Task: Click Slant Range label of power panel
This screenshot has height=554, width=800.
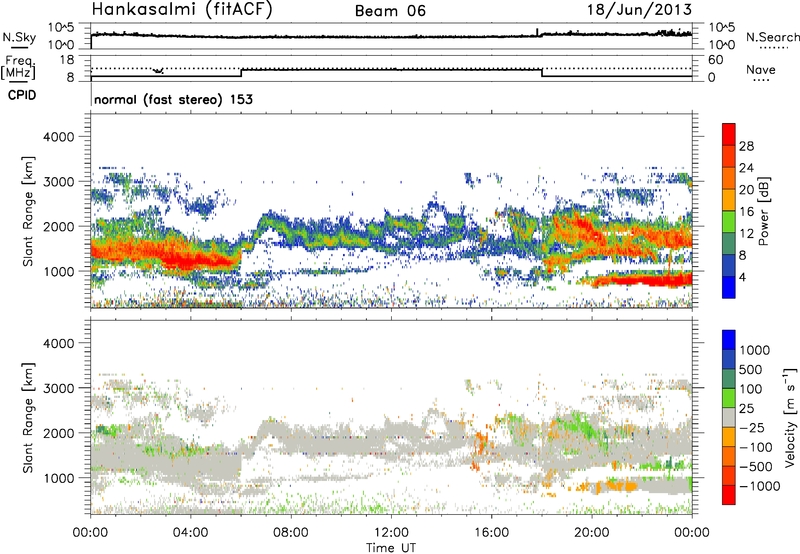Action: pos(28,211)
